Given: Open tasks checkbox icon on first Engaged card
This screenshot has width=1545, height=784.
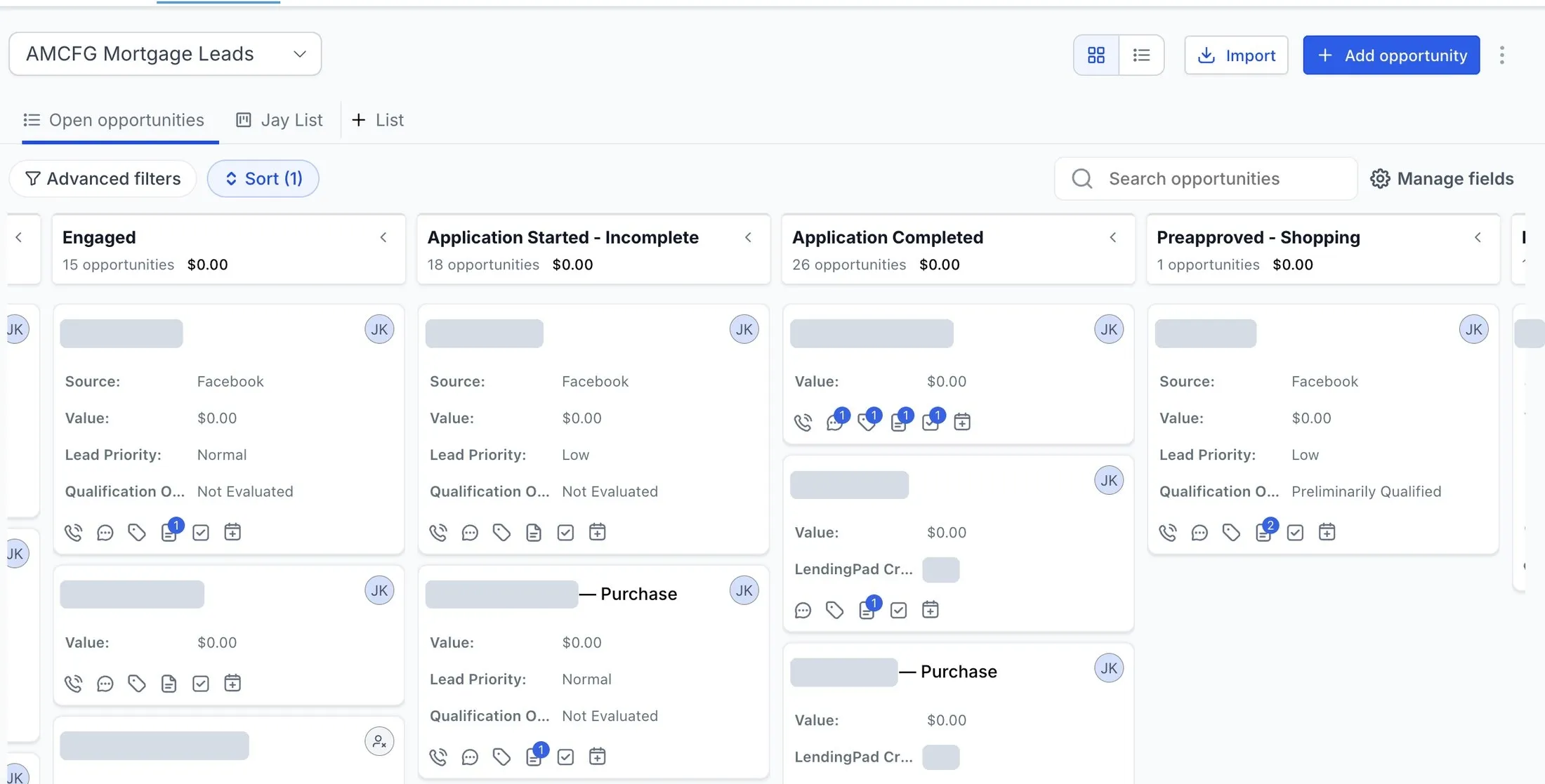Looking at the screenshot, I should (x=201, y=533).
